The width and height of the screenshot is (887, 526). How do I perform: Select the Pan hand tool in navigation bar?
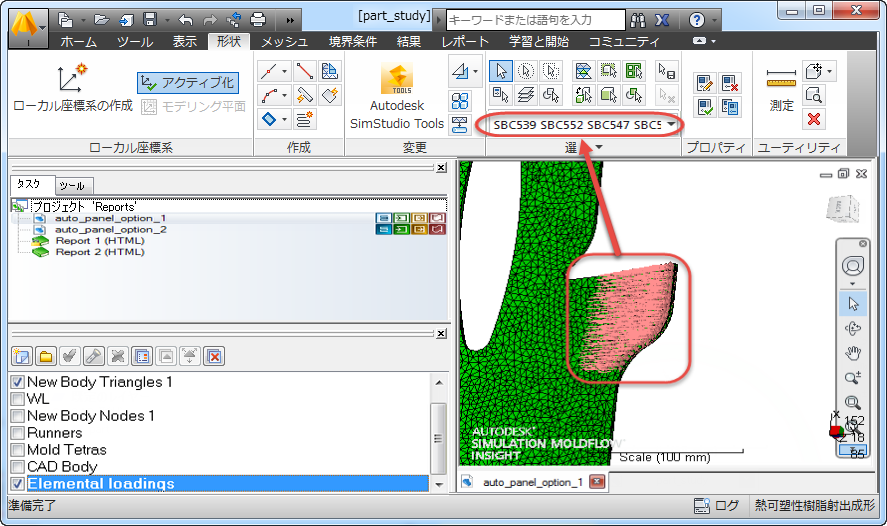point(853,353)
